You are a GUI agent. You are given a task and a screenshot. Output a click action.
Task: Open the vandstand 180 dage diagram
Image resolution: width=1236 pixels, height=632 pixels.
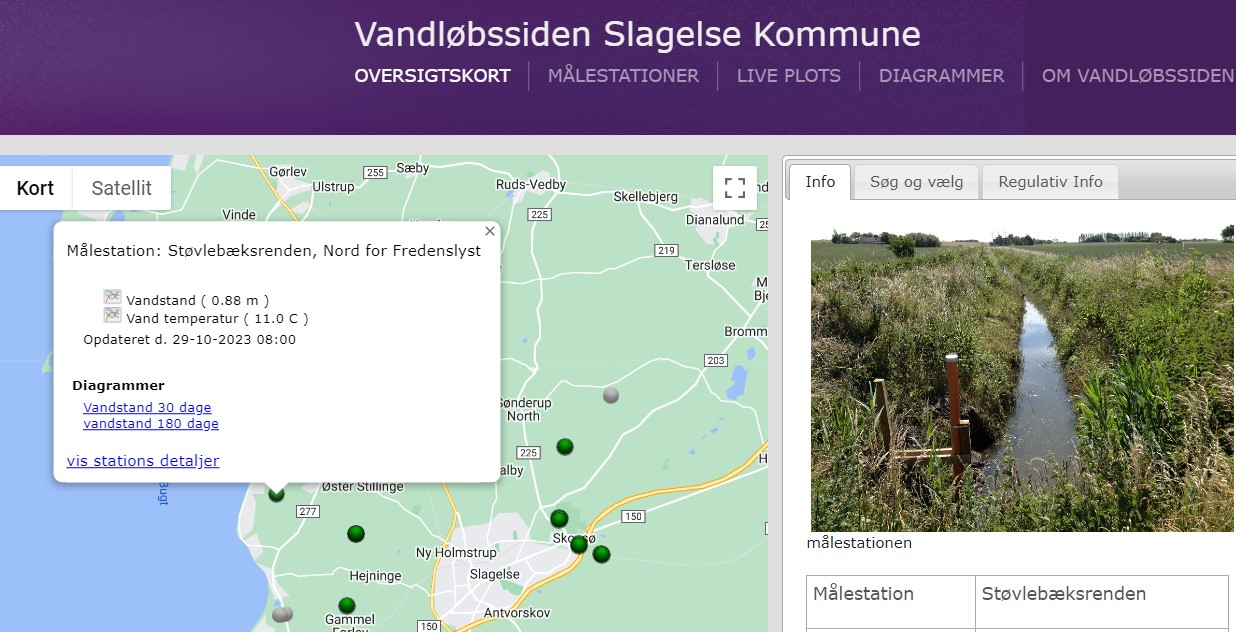(x=151, y=423)
